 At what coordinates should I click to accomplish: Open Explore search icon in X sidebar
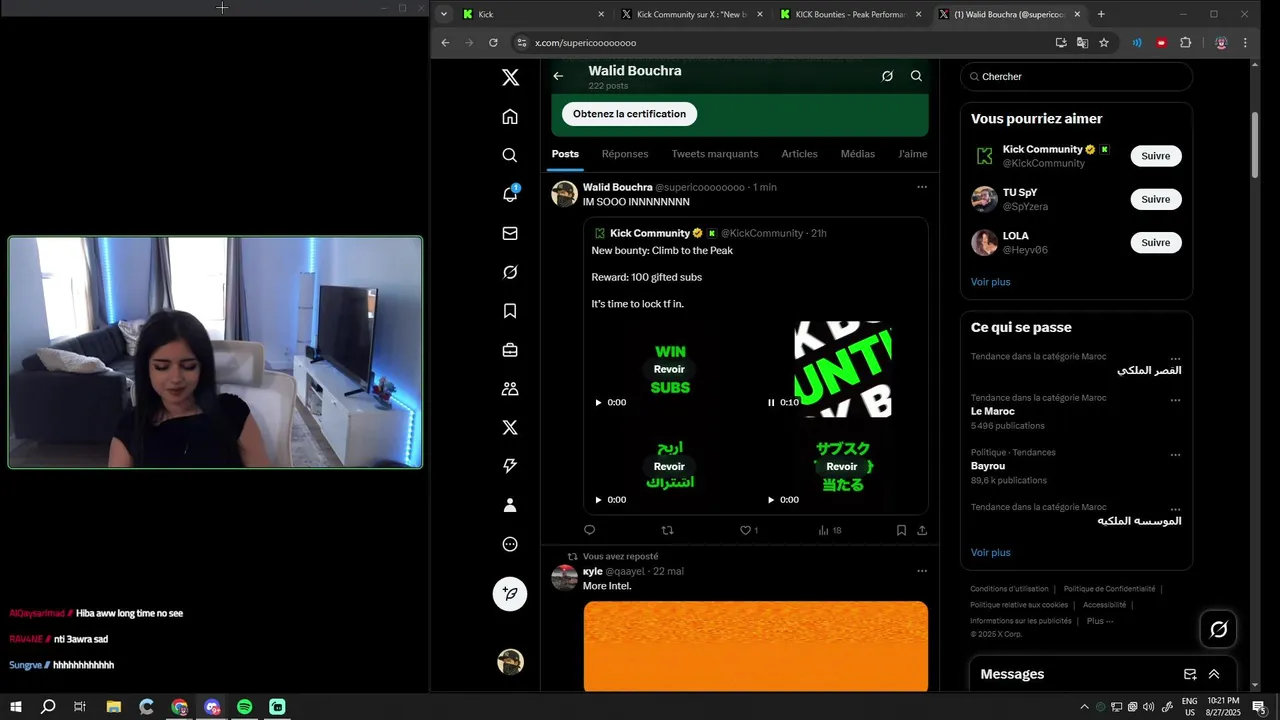(x=510, y=155)
